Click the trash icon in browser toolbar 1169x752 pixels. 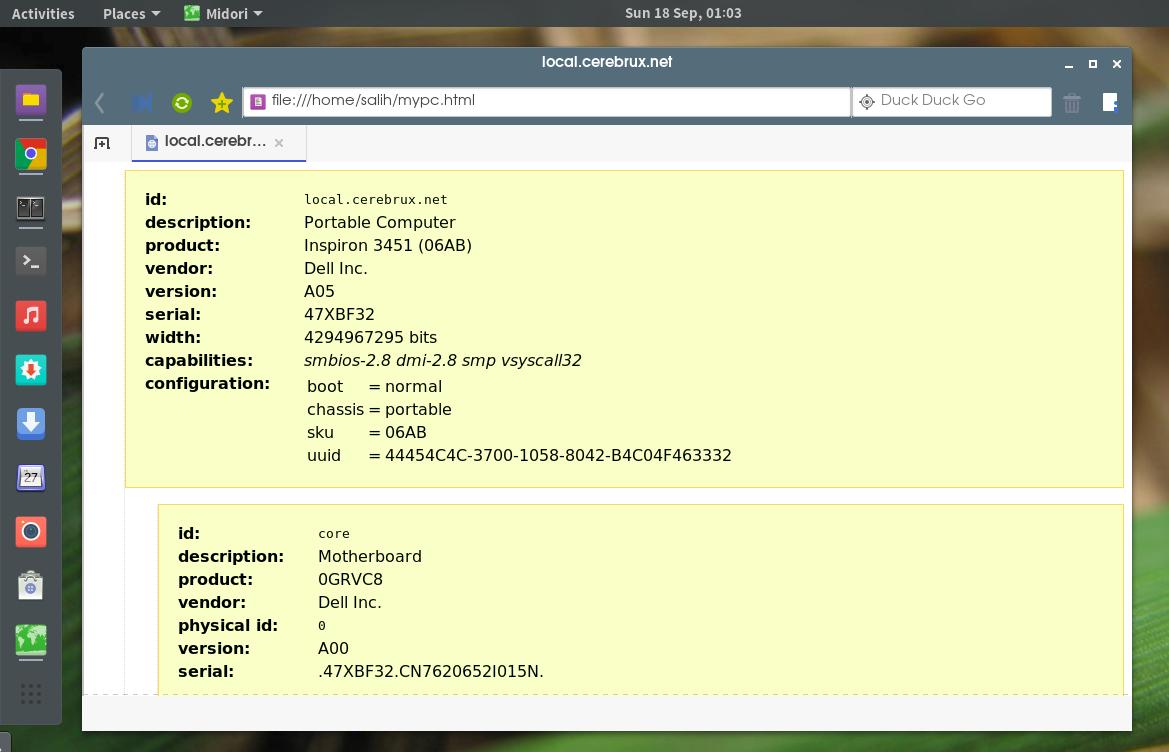tap(1071, 102)
